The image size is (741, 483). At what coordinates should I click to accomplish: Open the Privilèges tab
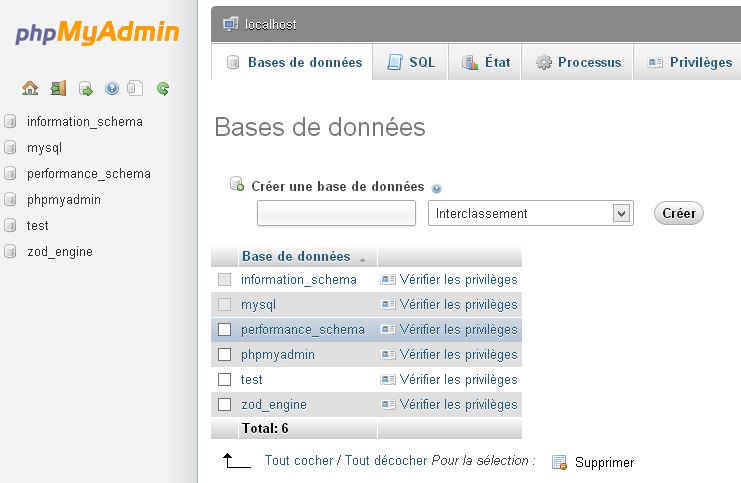[x=688, y=62]
